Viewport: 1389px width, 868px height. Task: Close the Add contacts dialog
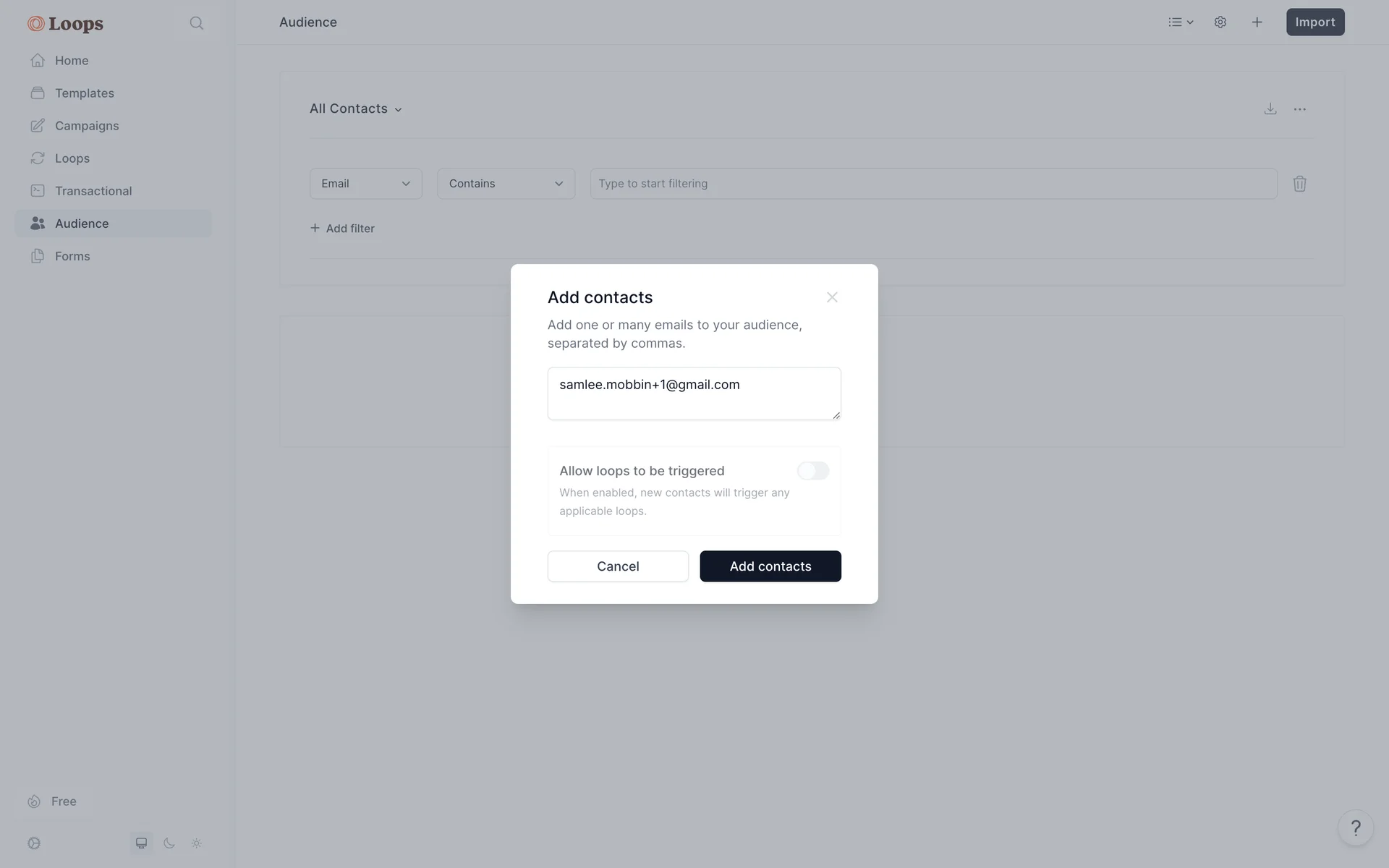(832, 297)
